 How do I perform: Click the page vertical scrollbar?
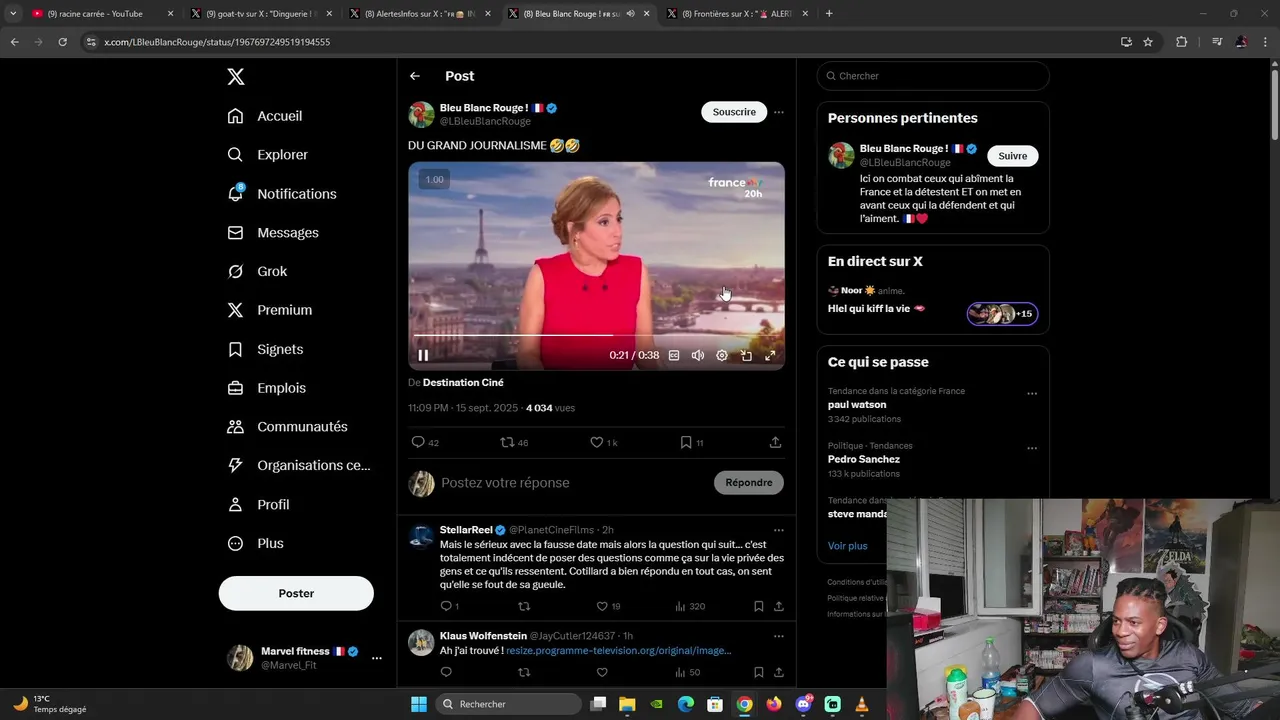click(x=1274, y=105)
